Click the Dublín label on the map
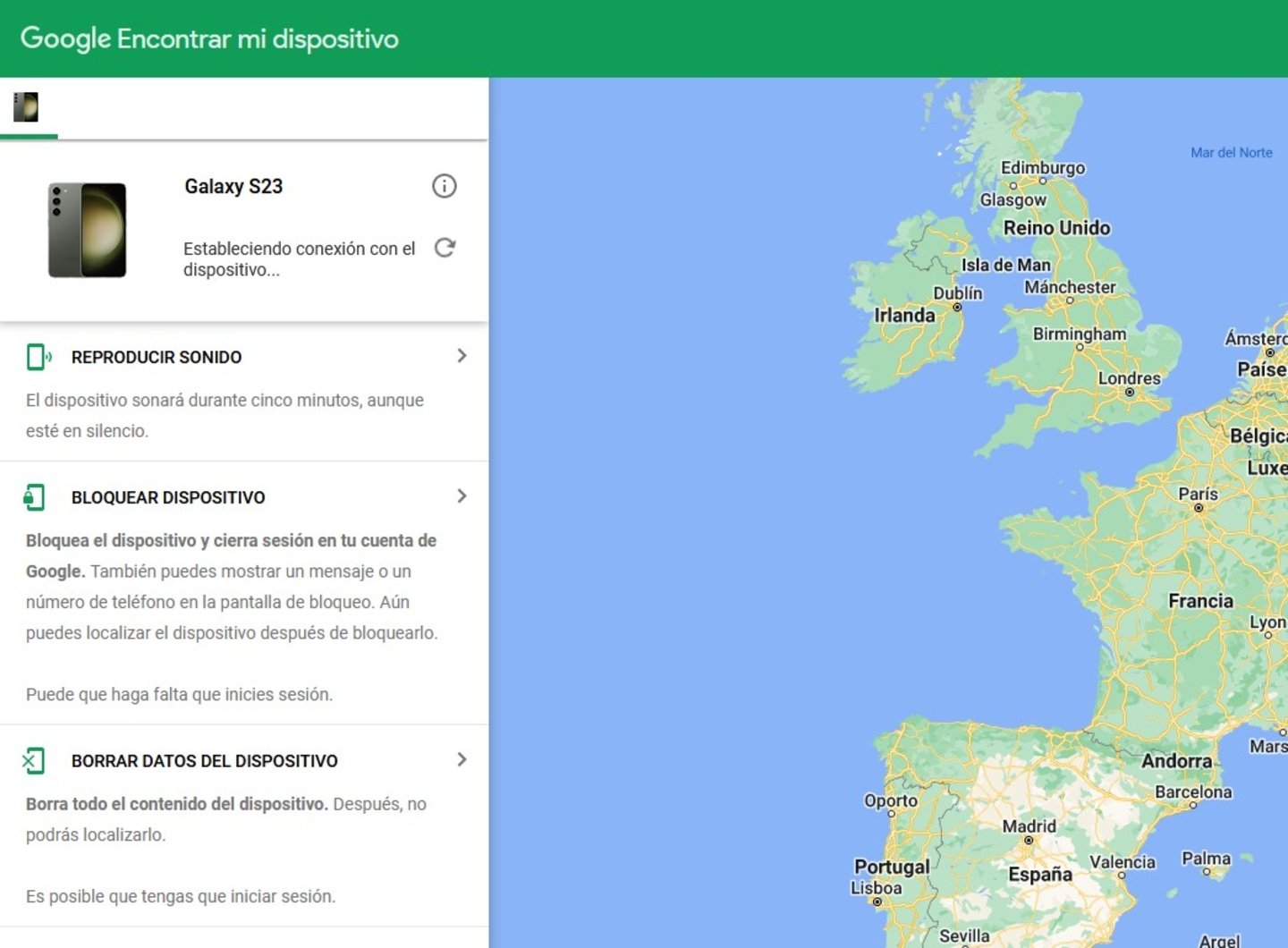 click(x=958, y=293)
